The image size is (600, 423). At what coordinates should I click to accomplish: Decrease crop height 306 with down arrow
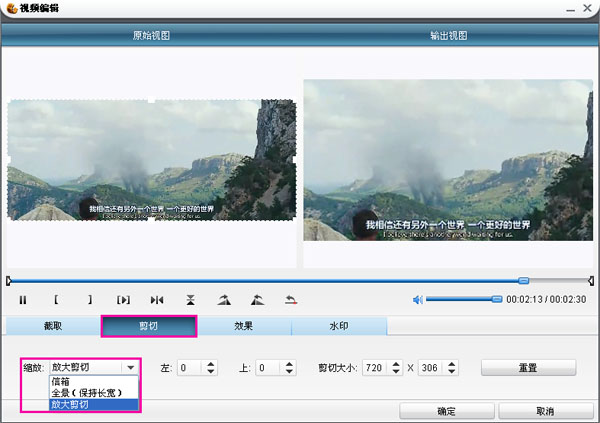pos(452,372)
